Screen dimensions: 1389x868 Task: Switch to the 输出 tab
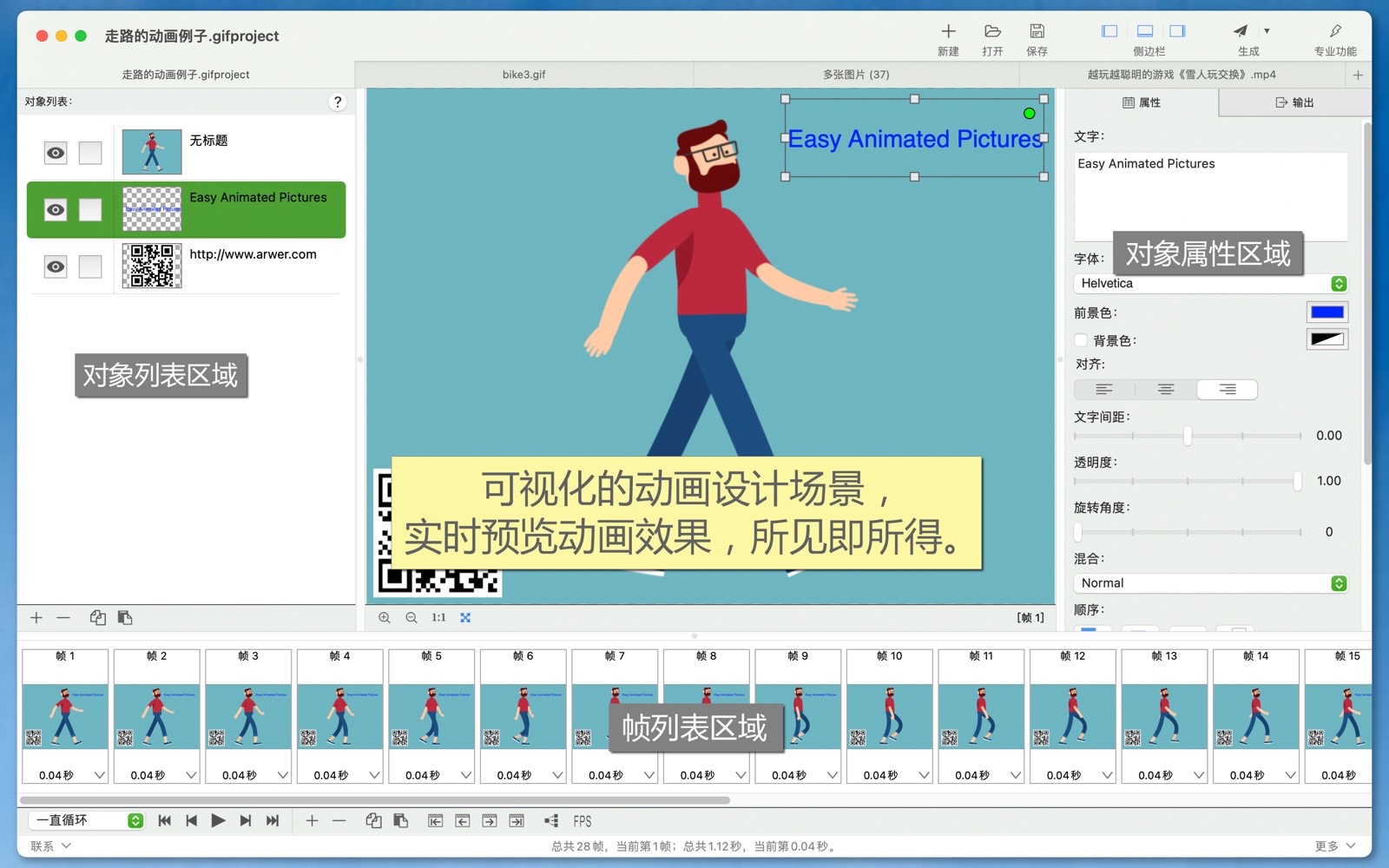pyautogui.click(x=1294, y=102)
